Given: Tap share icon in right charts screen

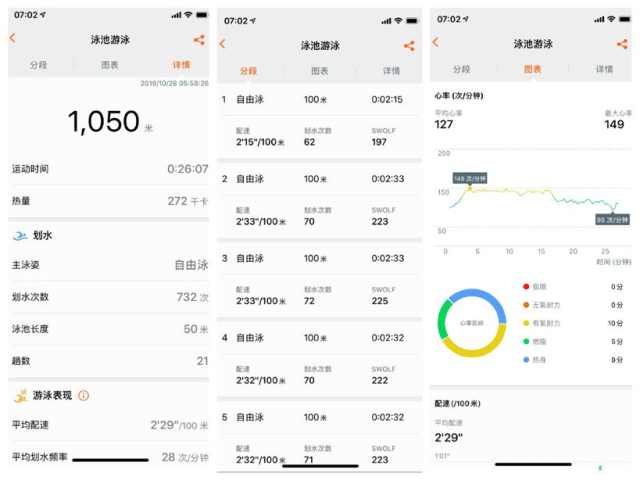Looking at the screenshot, I should tap(622, 44).
